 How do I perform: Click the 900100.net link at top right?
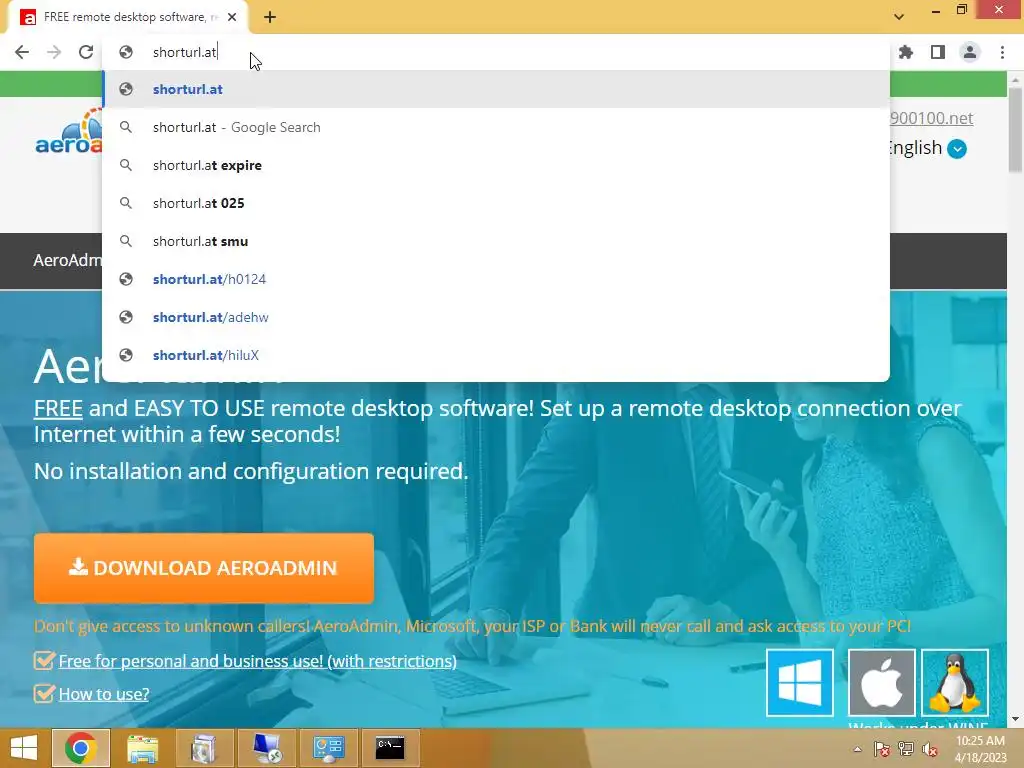[x=931, y=118]
